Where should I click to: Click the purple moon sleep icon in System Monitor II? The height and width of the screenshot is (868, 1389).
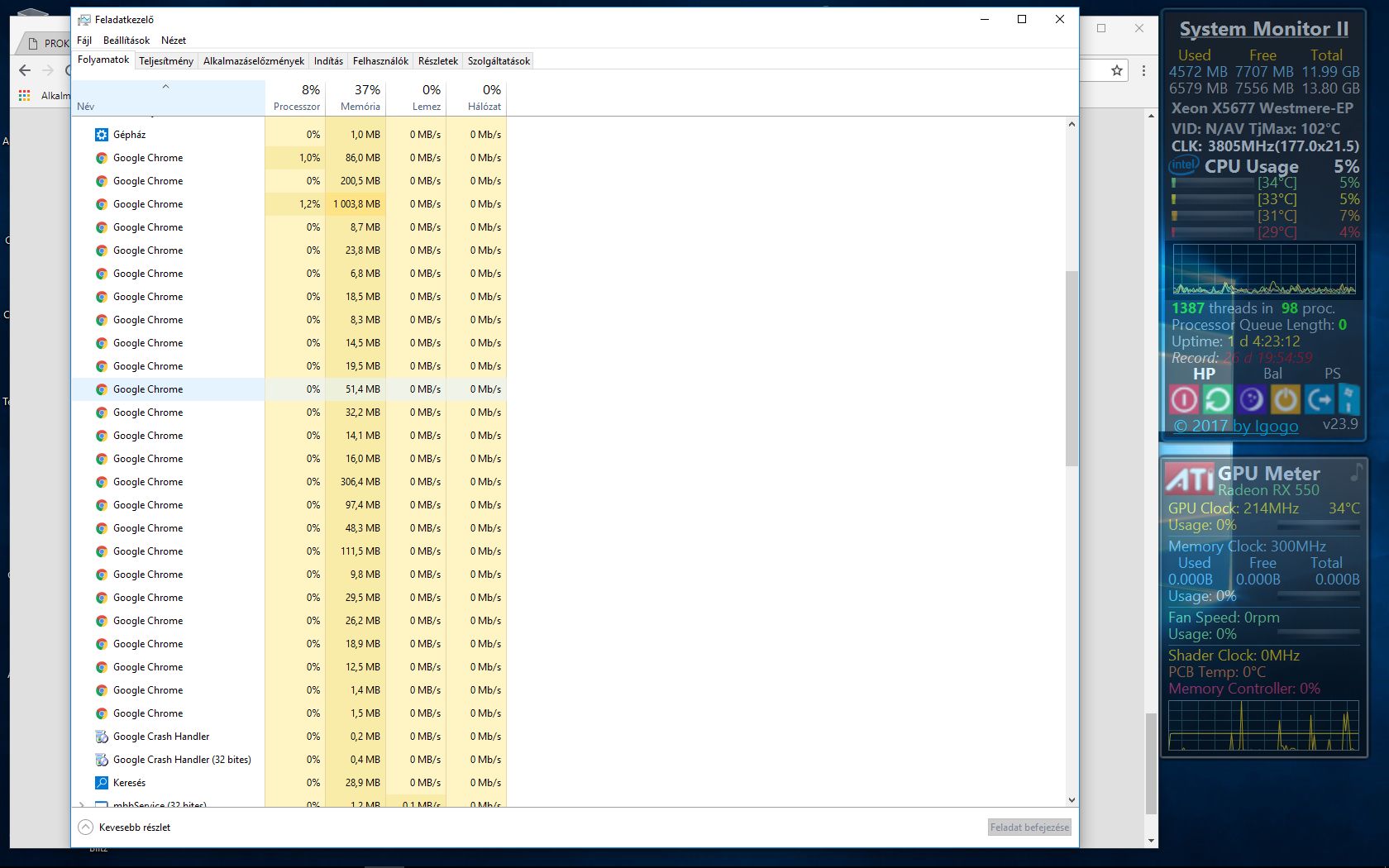1251,399
